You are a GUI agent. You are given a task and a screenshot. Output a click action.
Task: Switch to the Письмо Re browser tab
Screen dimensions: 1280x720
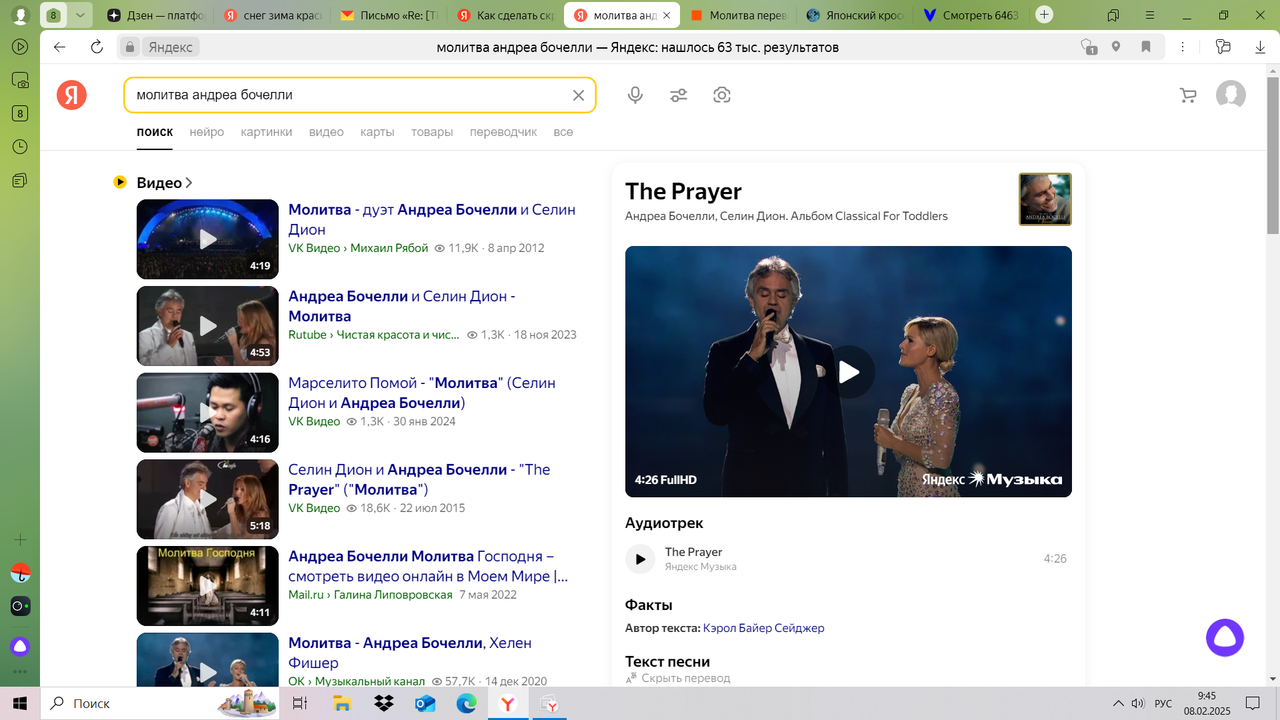388,15
